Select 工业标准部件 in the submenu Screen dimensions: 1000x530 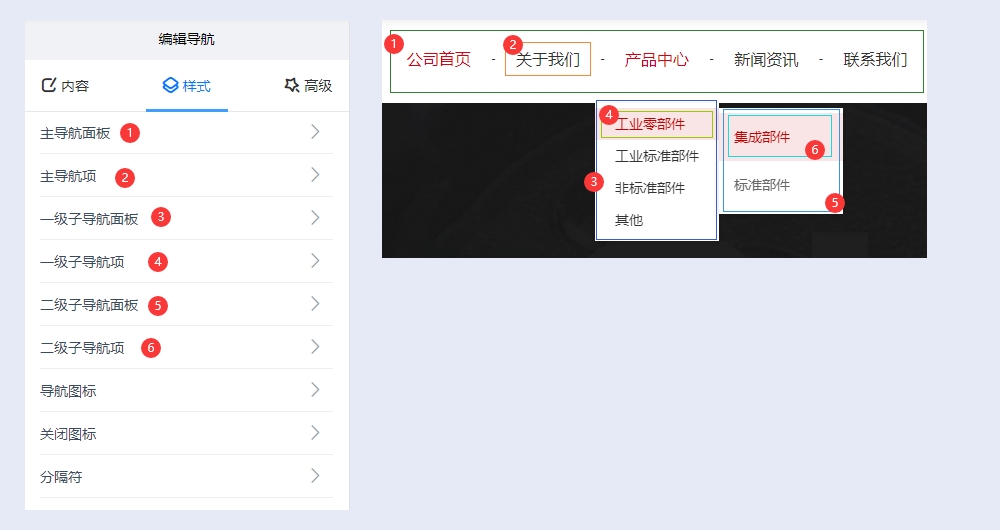point(656,156)
